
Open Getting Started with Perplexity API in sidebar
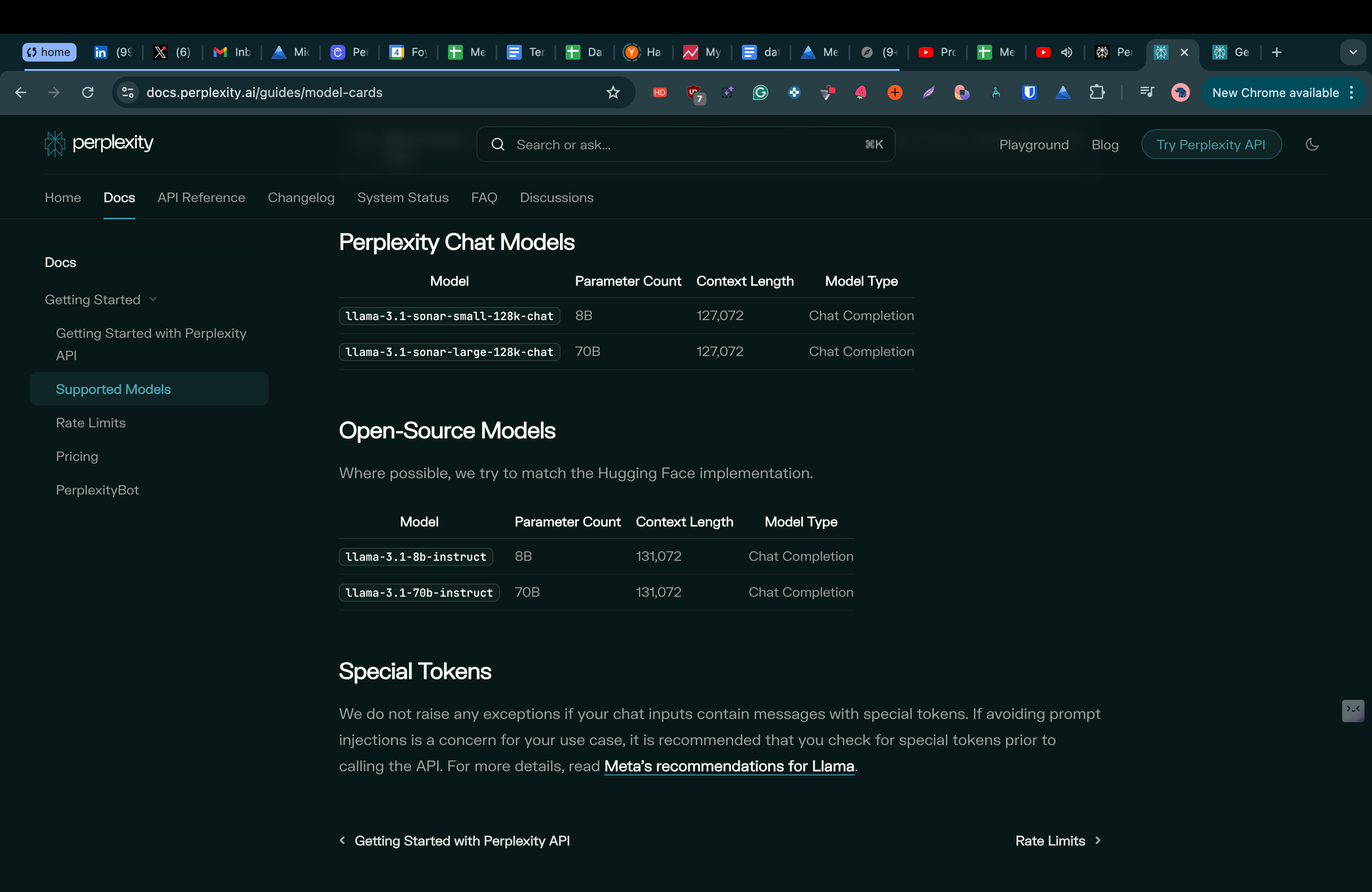pos(151,344)
